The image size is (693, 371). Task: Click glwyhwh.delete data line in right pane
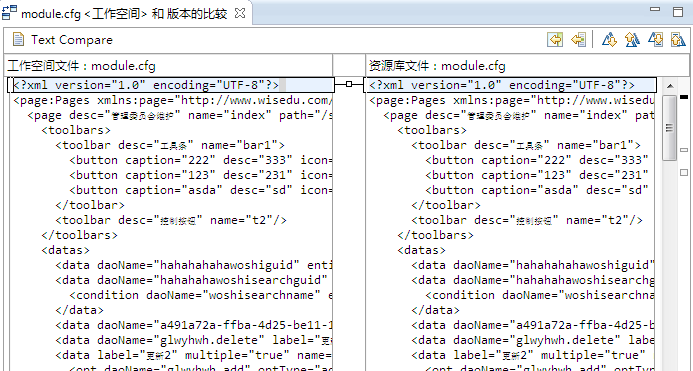click(x=533, y=340)
